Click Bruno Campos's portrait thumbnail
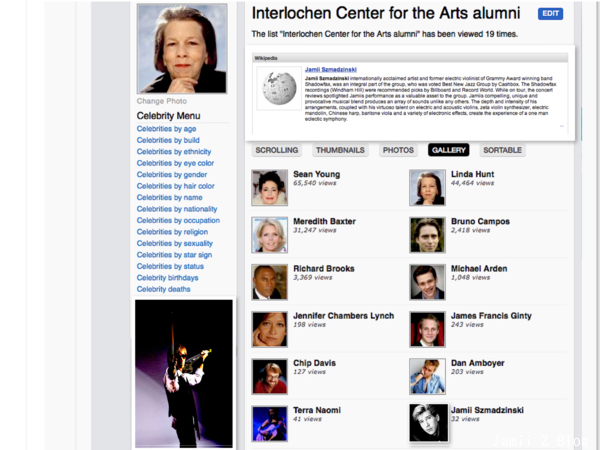 [427, 235]
